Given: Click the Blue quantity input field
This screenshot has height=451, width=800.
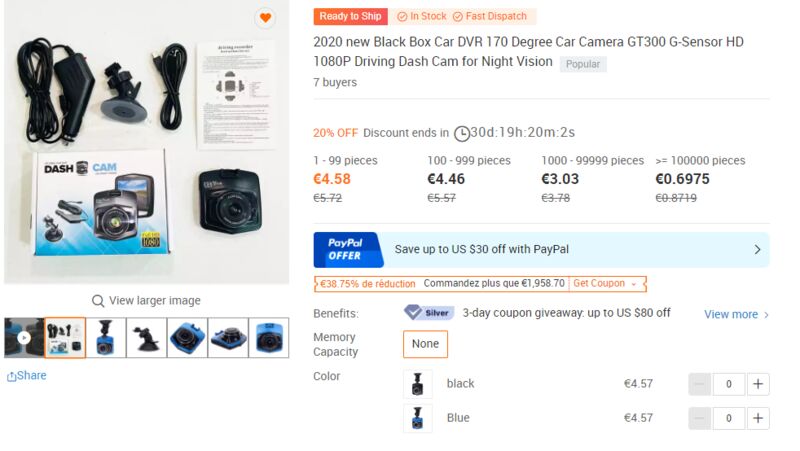Looking at the screenshot, I should point(729,418).
